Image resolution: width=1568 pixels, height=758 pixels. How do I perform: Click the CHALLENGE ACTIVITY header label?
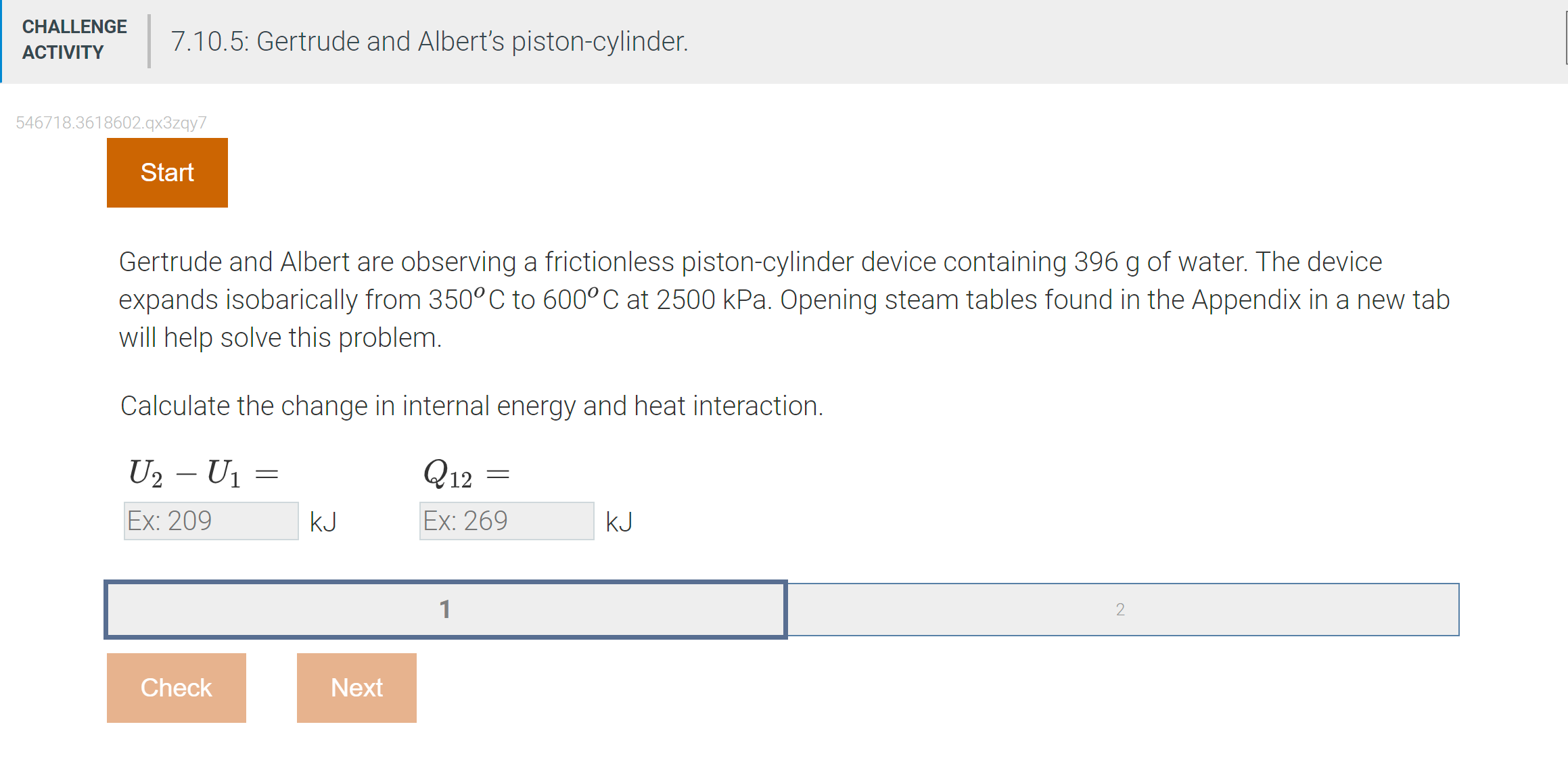coord(74,39)
